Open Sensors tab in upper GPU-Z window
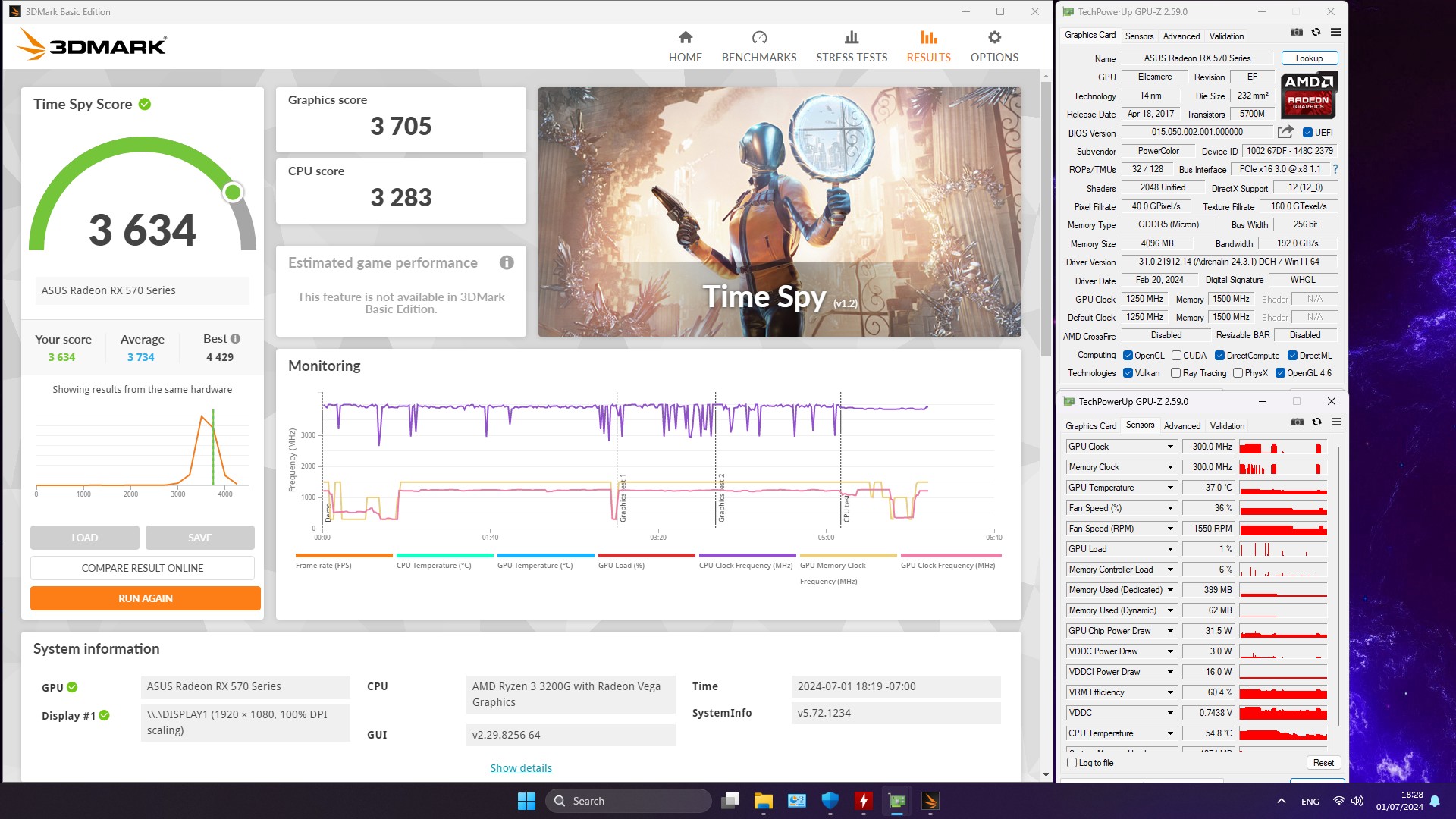Image resolution: width=1456 pixels, height=819 pixels. coord(1139,36)
